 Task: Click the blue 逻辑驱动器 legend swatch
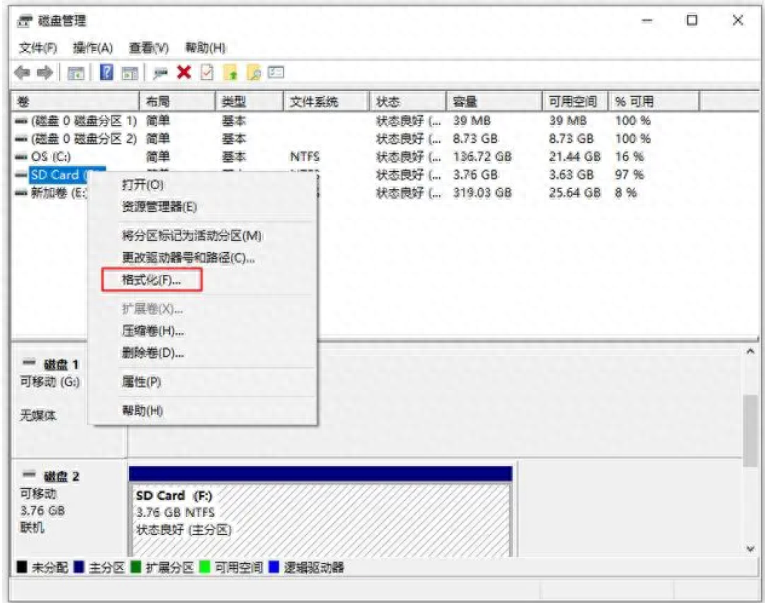[274, 567]
